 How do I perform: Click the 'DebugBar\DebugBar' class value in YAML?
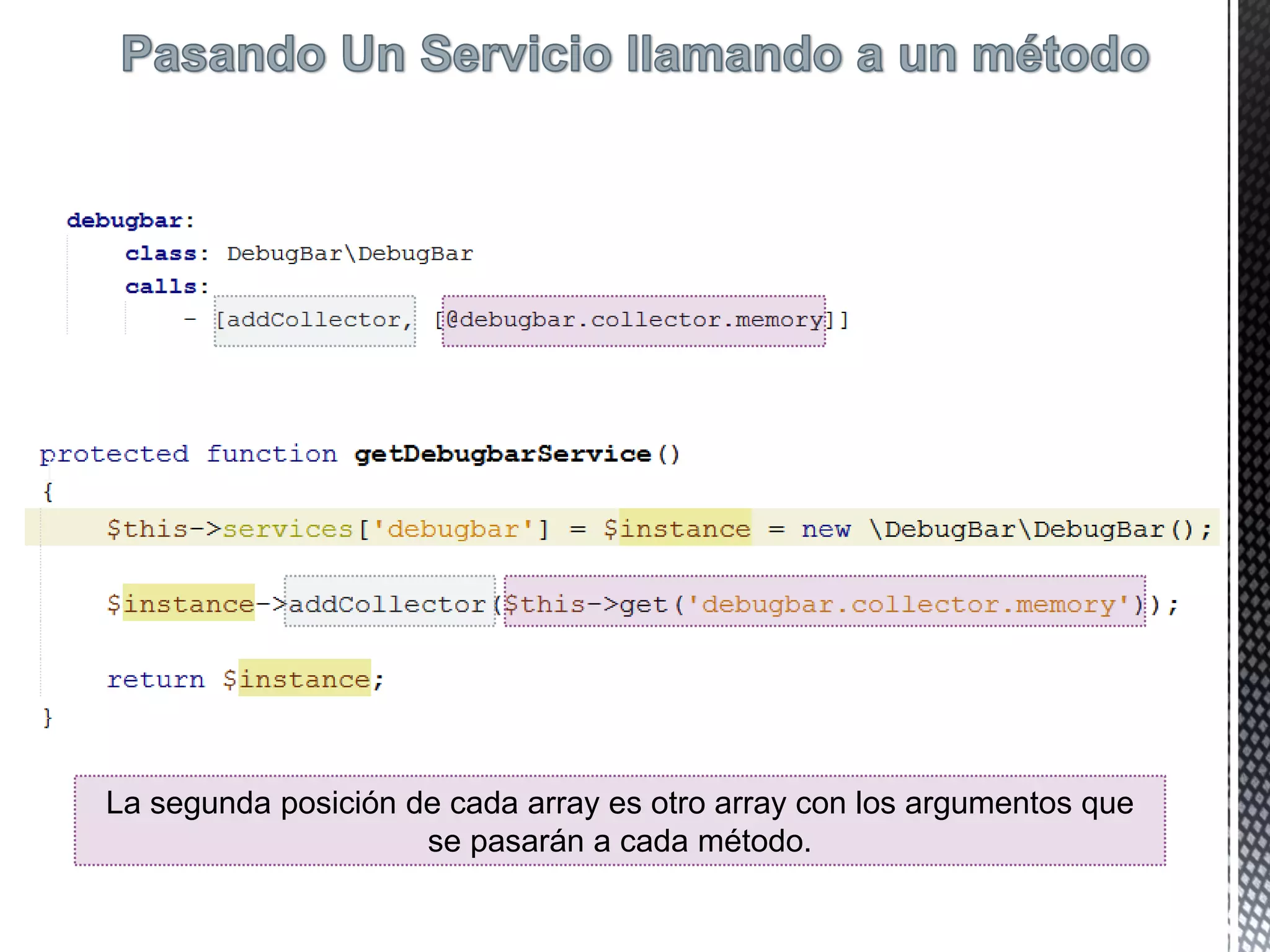click(350, 253)
